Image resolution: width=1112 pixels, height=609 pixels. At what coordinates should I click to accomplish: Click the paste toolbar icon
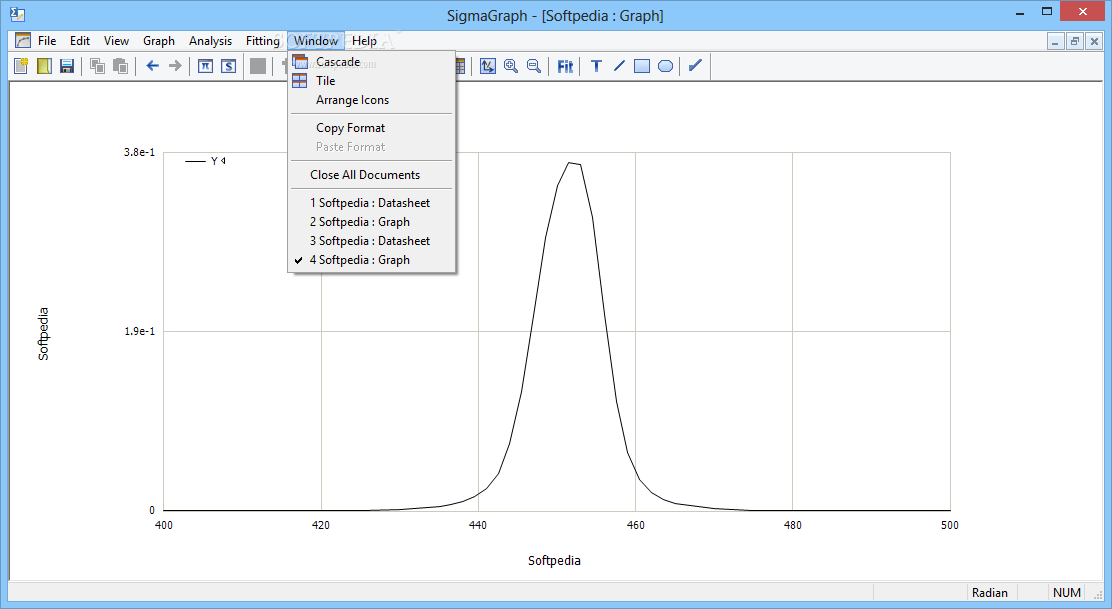click(121, 66)
